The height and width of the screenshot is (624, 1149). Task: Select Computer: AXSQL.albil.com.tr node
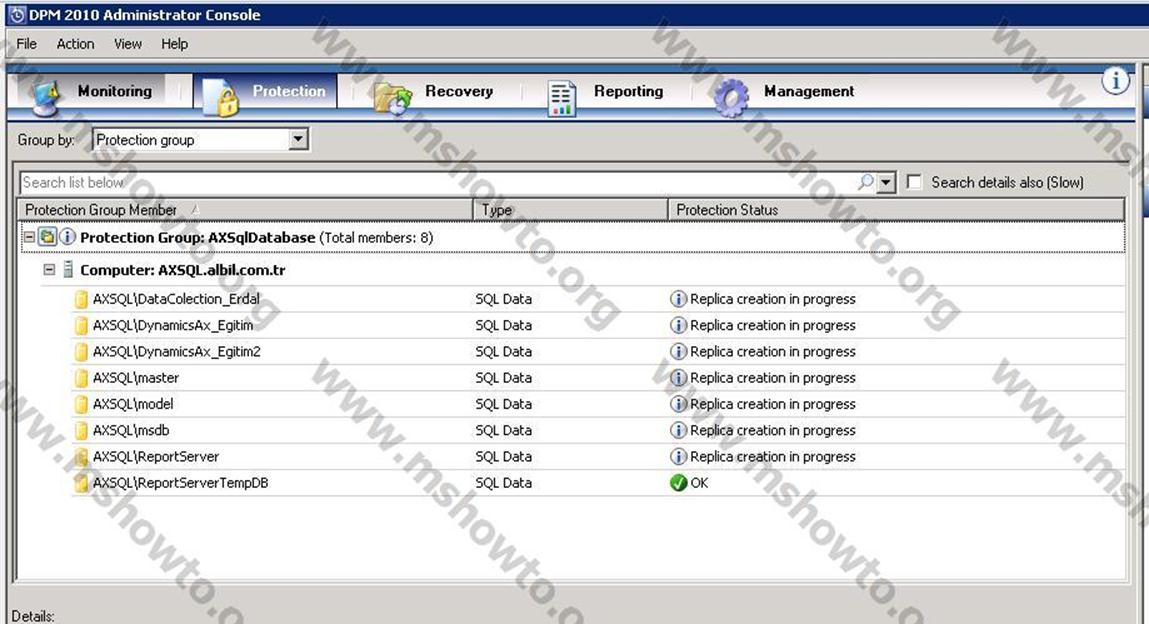tap(182, 270)
